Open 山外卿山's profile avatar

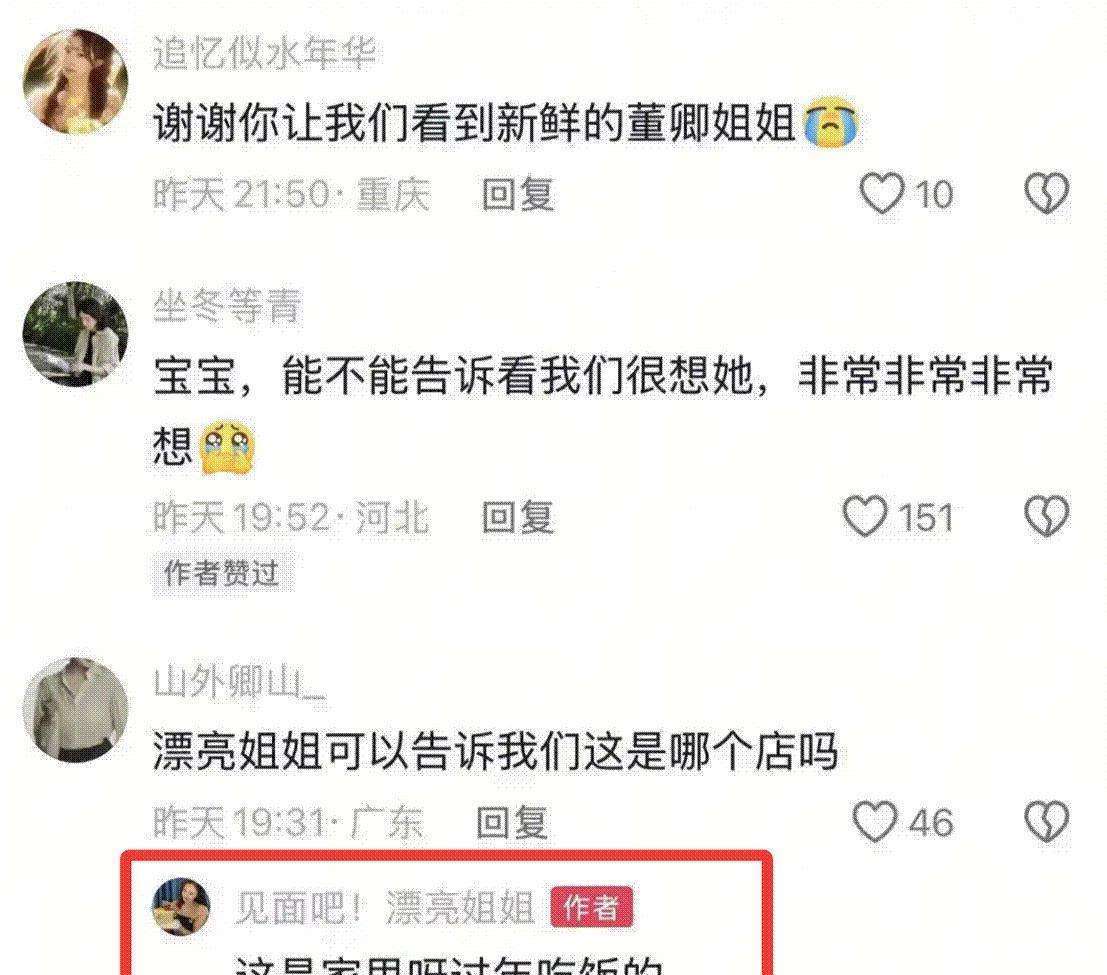[76, 710]
